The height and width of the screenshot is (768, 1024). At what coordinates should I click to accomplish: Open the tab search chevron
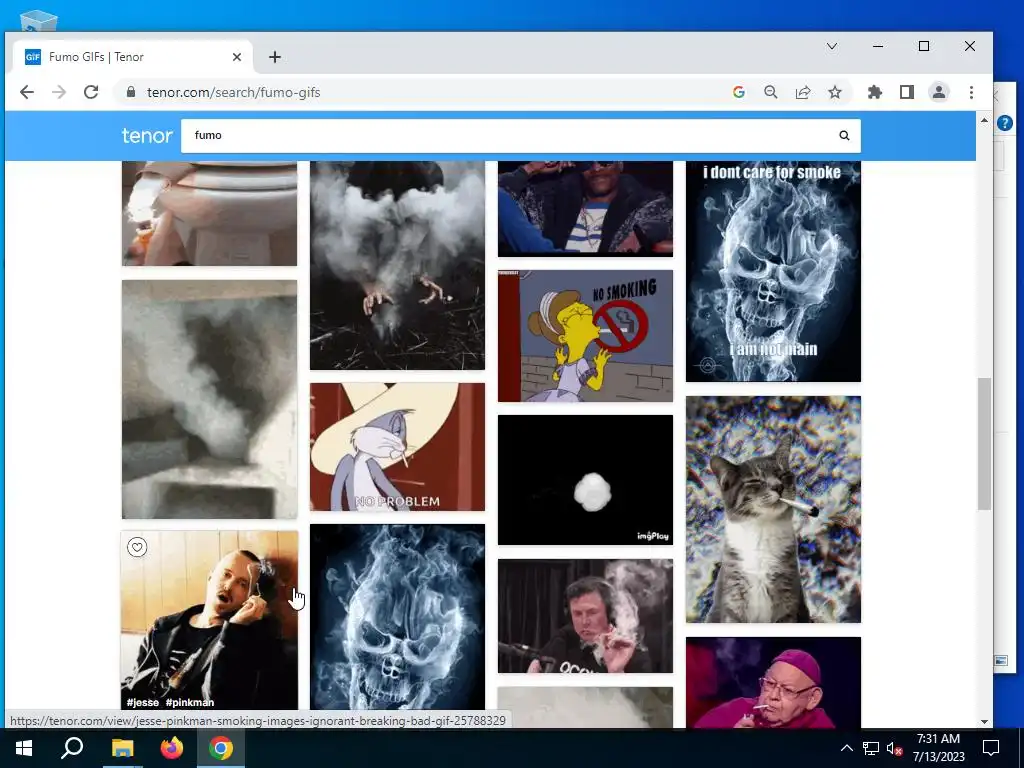tap(831, 46)
